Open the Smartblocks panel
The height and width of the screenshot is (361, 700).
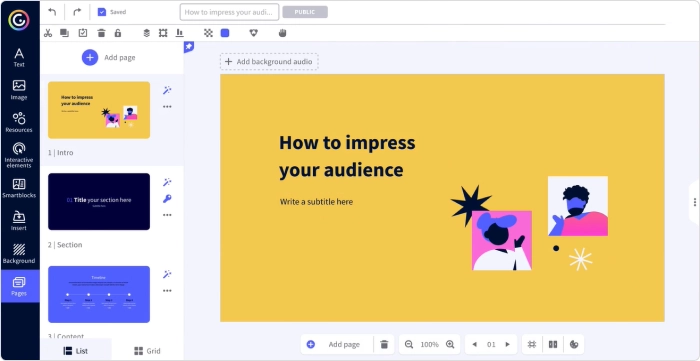pyautogui.click(x=19, y=188)
